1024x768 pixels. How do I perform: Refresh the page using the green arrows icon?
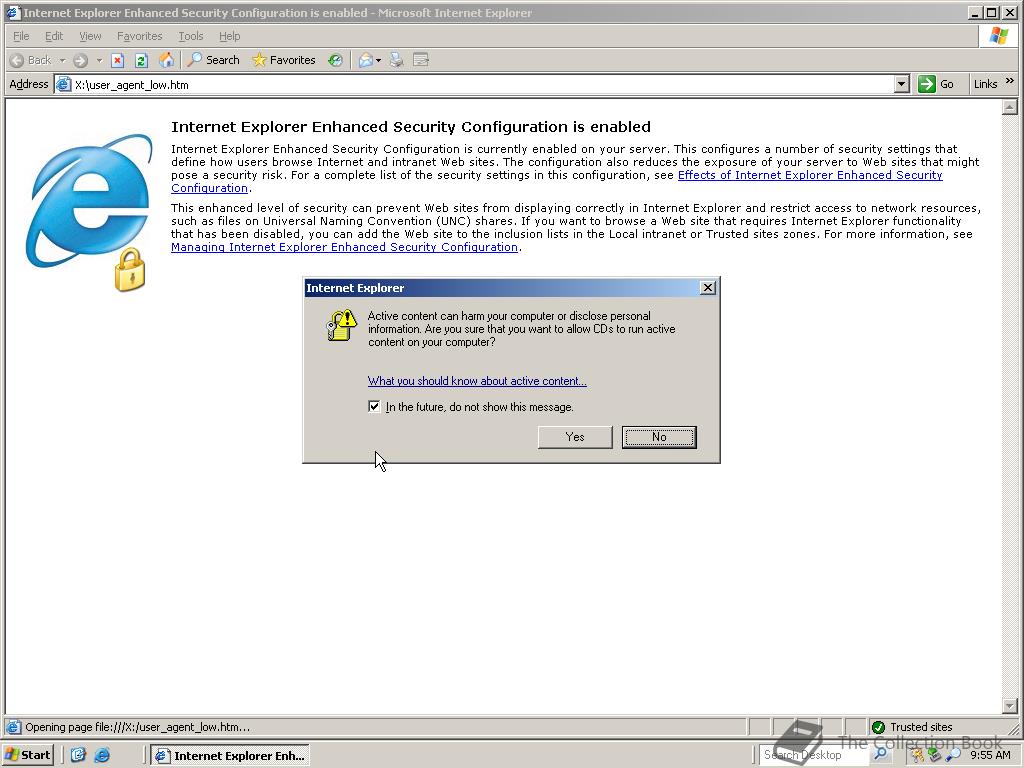click(x=142, y=61)
